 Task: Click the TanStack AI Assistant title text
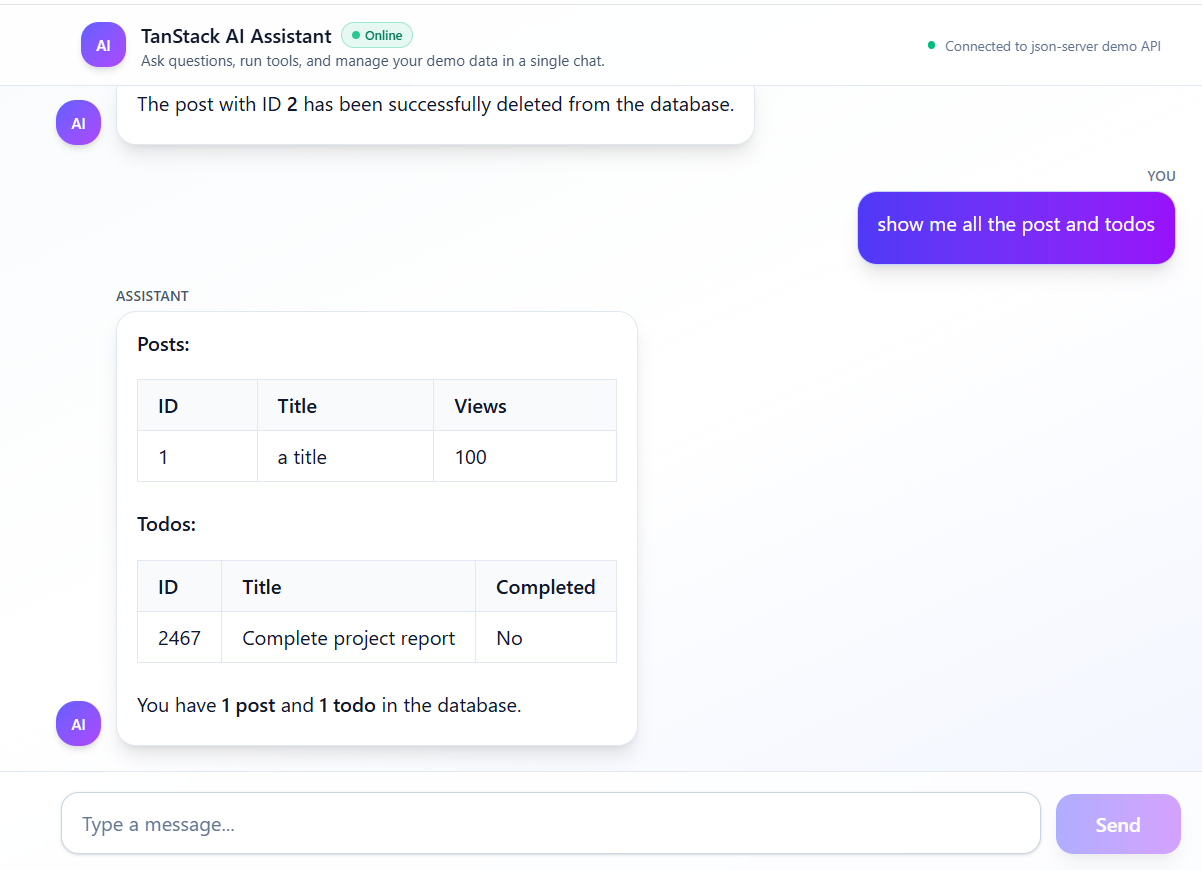pyautogui.click(x=236, y=36)
